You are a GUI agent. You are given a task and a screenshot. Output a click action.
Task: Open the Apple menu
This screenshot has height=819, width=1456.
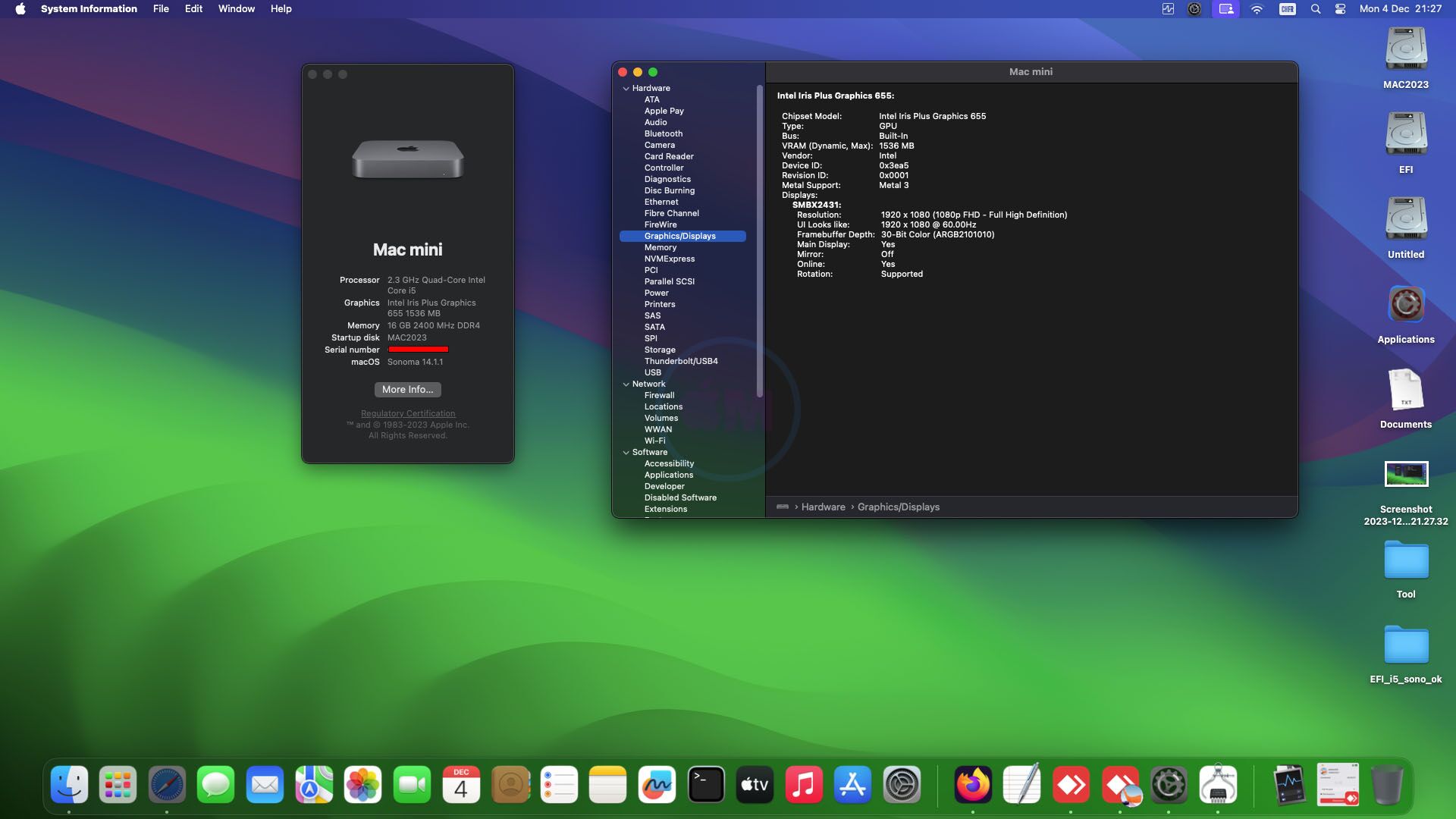20,9
